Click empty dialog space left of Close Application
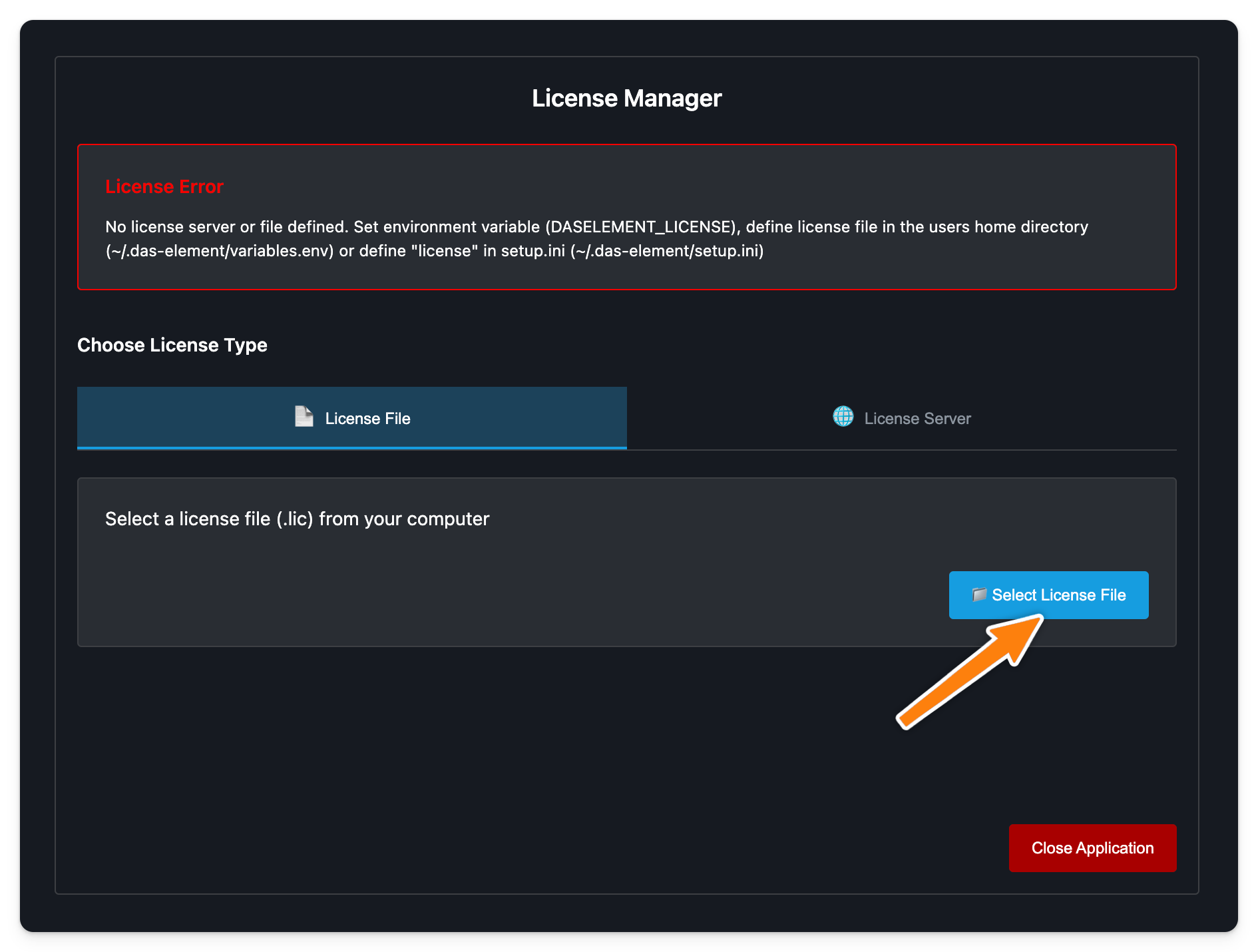1258x952 pixels. coord(532,848)
